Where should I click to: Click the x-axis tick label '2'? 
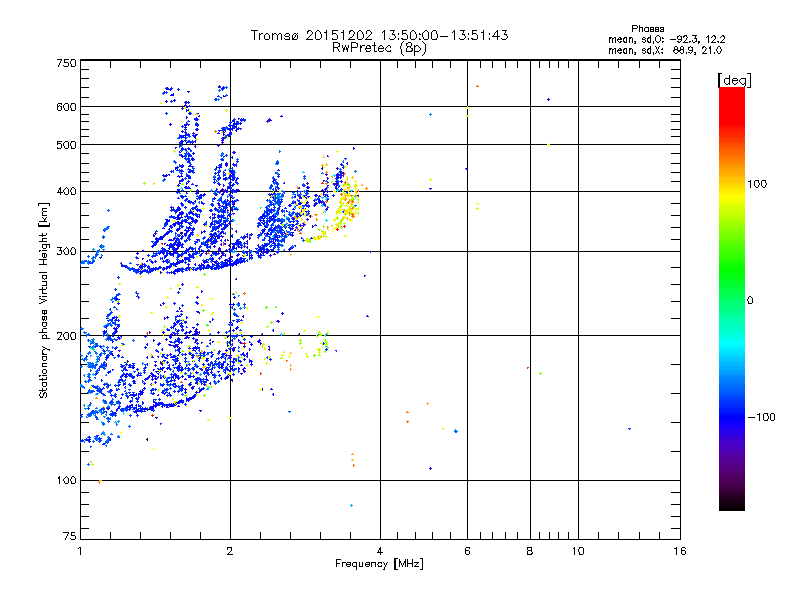click(x=230, y=551)
